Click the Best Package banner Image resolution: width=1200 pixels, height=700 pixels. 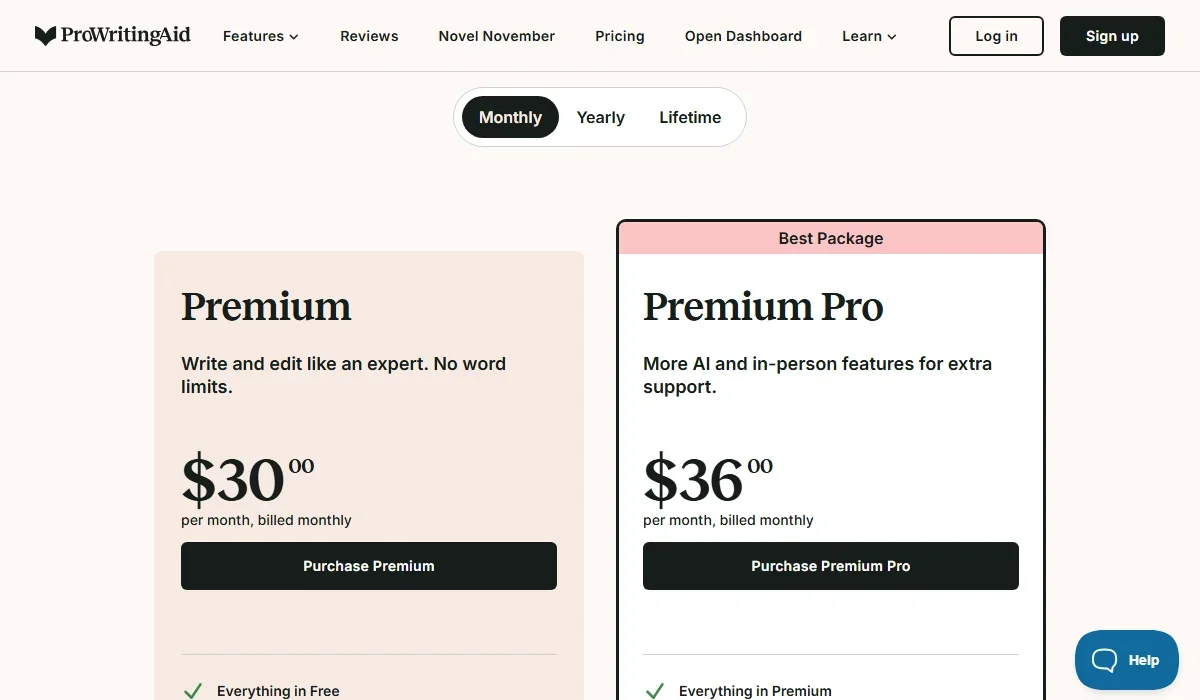pos(830,238)
